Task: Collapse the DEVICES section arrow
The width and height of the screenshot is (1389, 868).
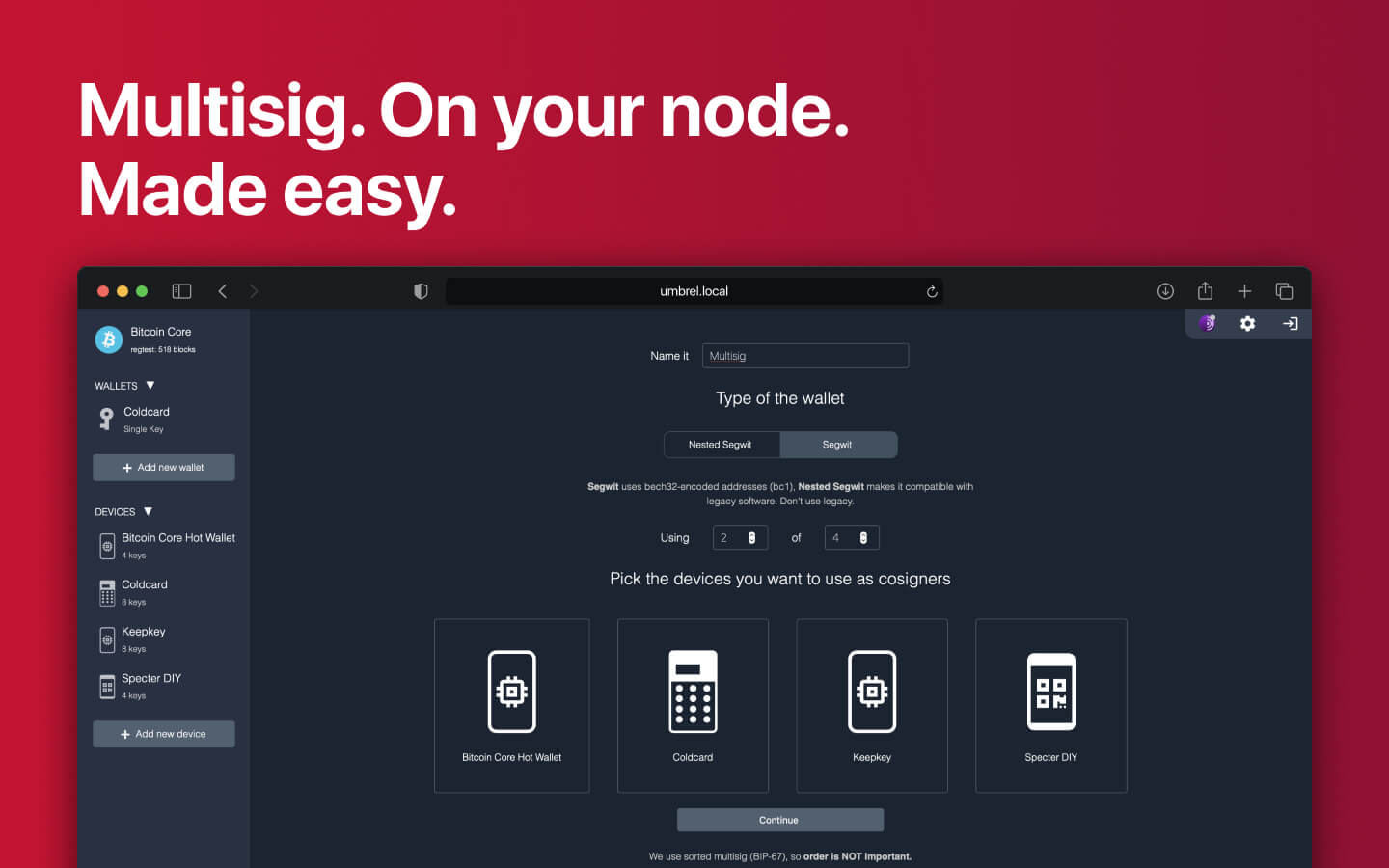Action: (148, 511)
